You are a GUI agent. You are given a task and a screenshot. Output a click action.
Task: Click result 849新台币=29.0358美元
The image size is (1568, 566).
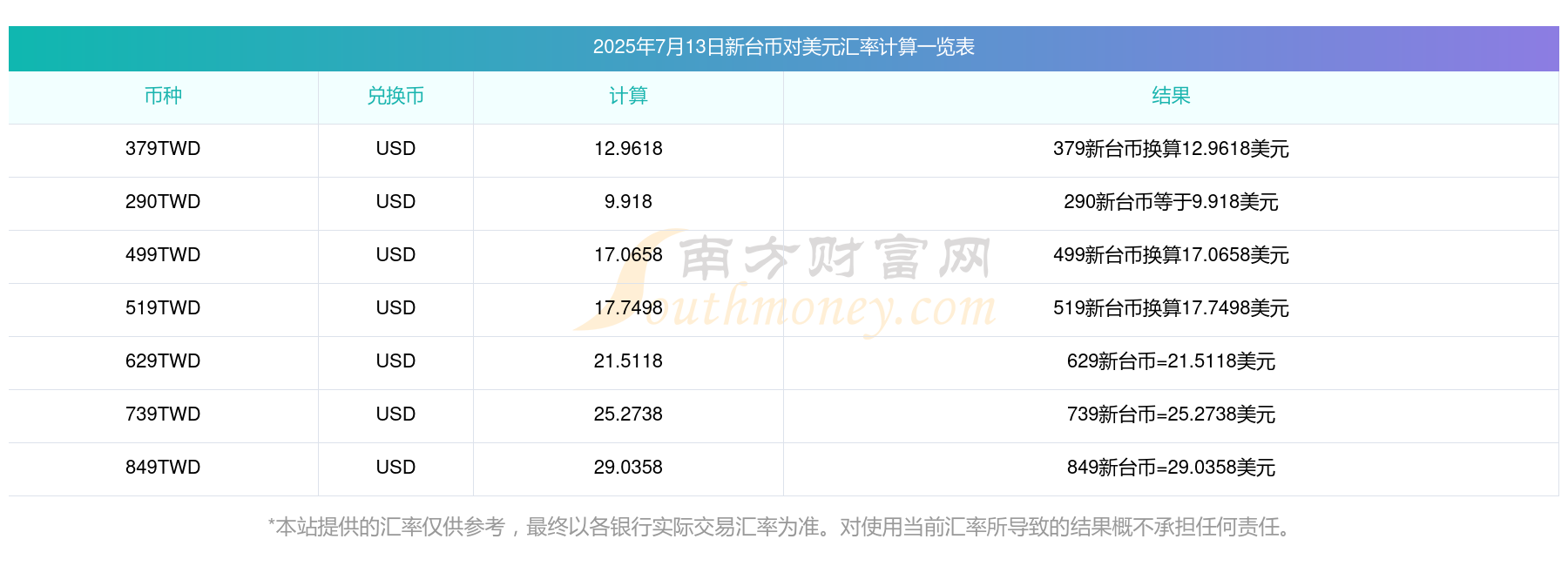[x=1171, y=468]
